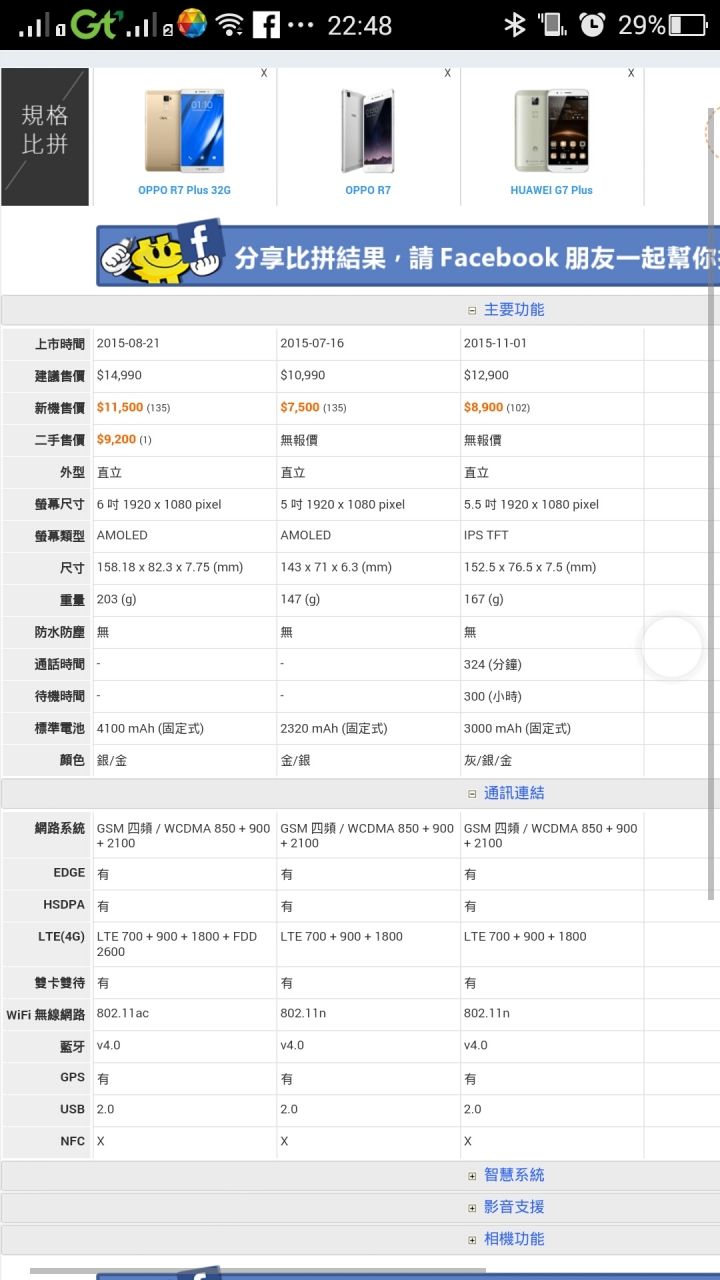720x1280 pixels.
Task: Tap the Wi-Fi status icon
Action: pos(229,24)
